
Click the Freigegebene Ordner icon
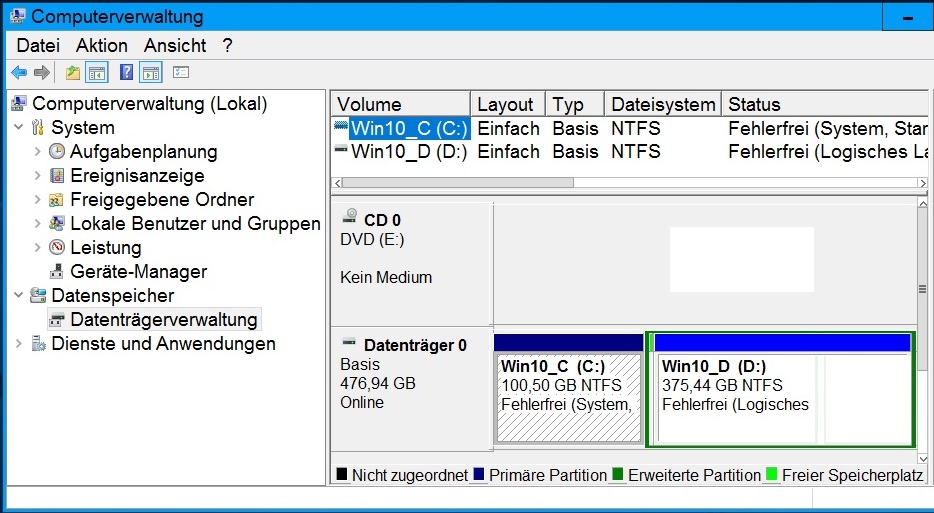pos(57,199)
